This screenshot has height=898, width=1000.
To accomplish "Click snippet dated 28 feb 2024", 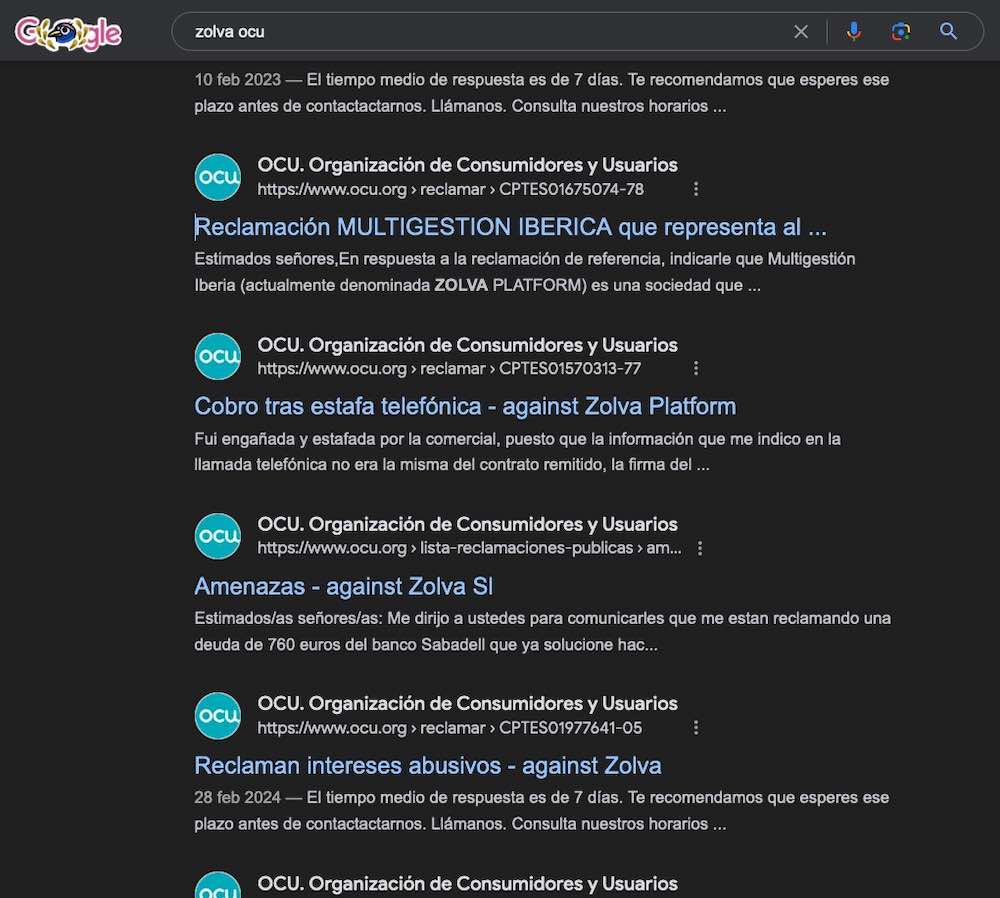I will [x=541, y=811].
